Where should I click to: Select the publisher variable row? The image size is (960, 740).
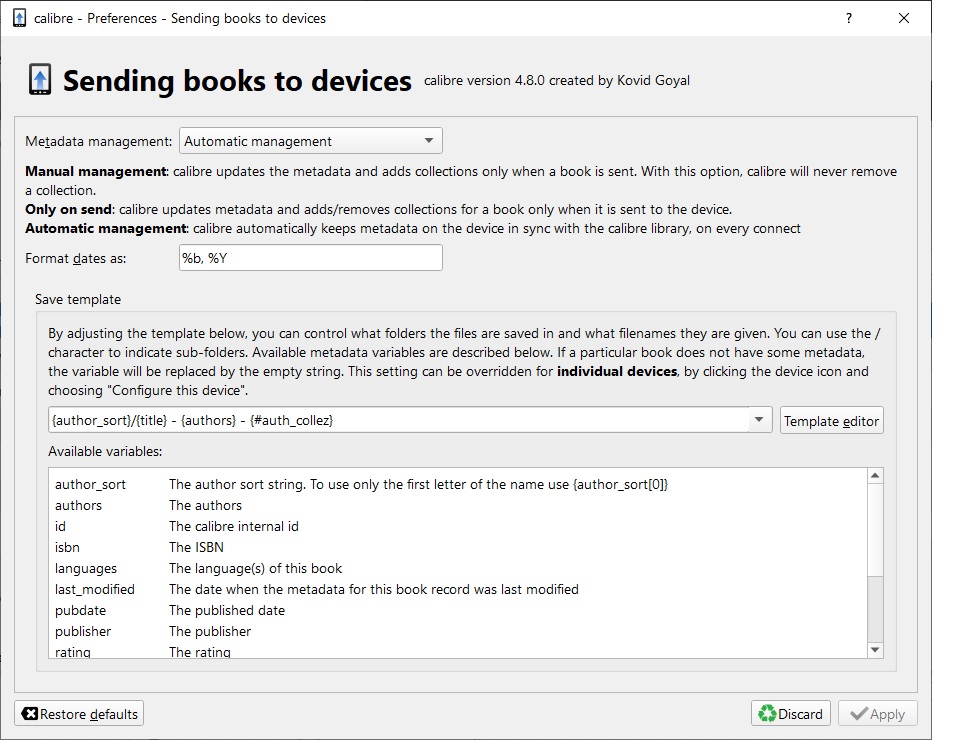coord(83,631)
